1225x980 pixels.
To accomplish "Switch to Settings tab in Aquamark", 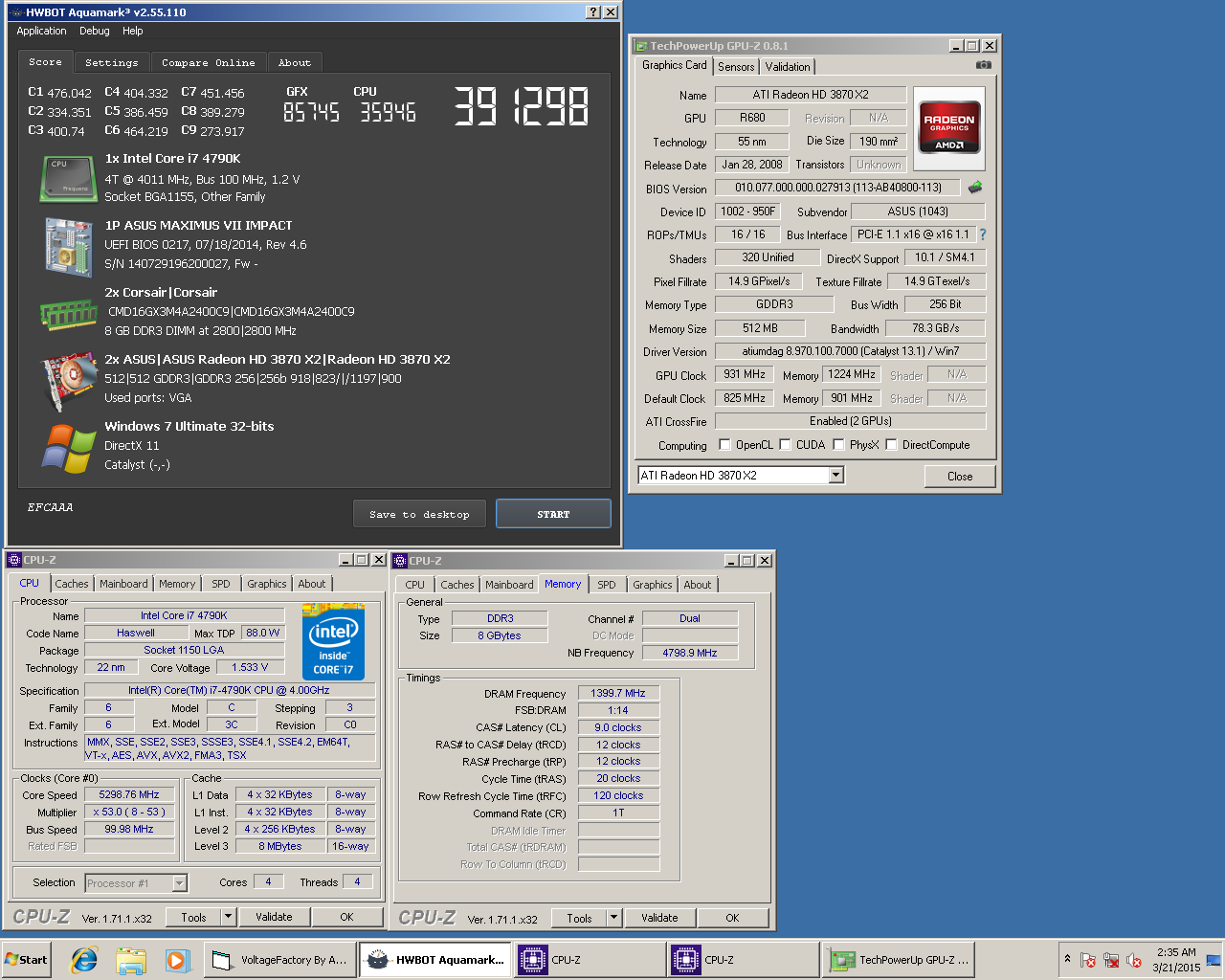I will [x=112, y=62].
